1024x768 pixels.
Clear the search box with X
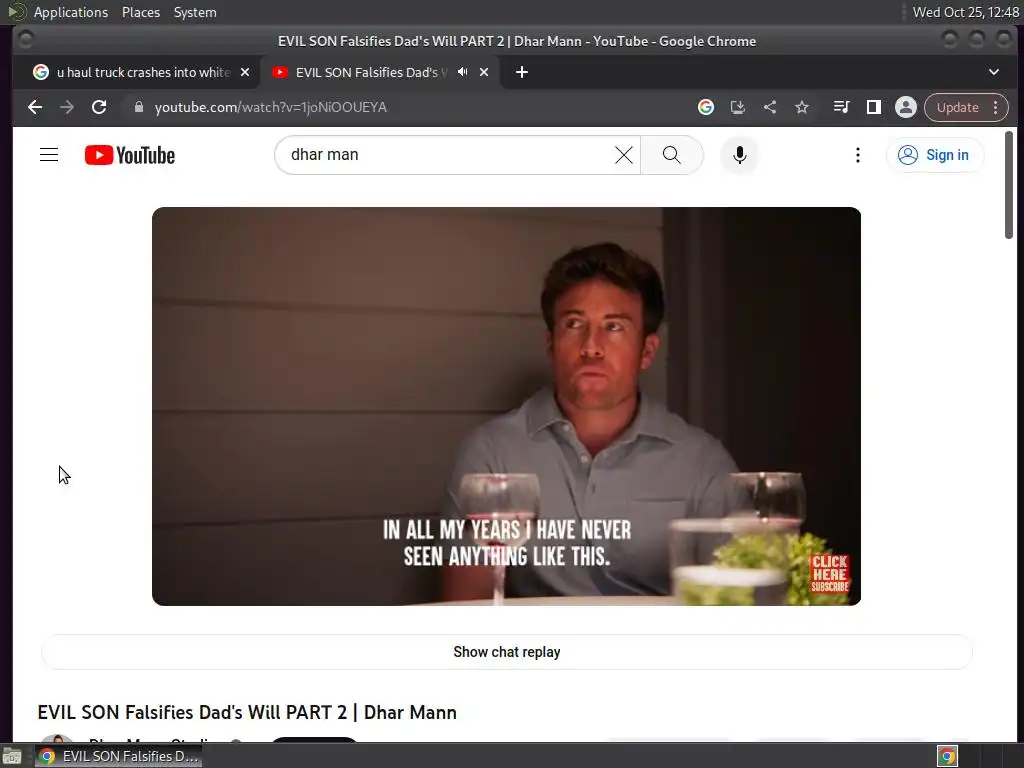pyautogui.click(x=624, y=155)
